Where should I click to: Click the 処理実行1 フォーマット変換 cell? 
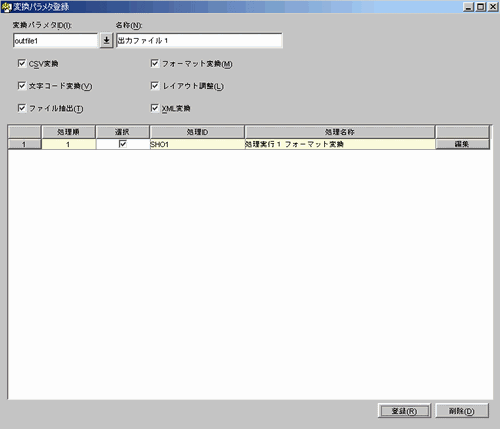[x=340, y=144]
